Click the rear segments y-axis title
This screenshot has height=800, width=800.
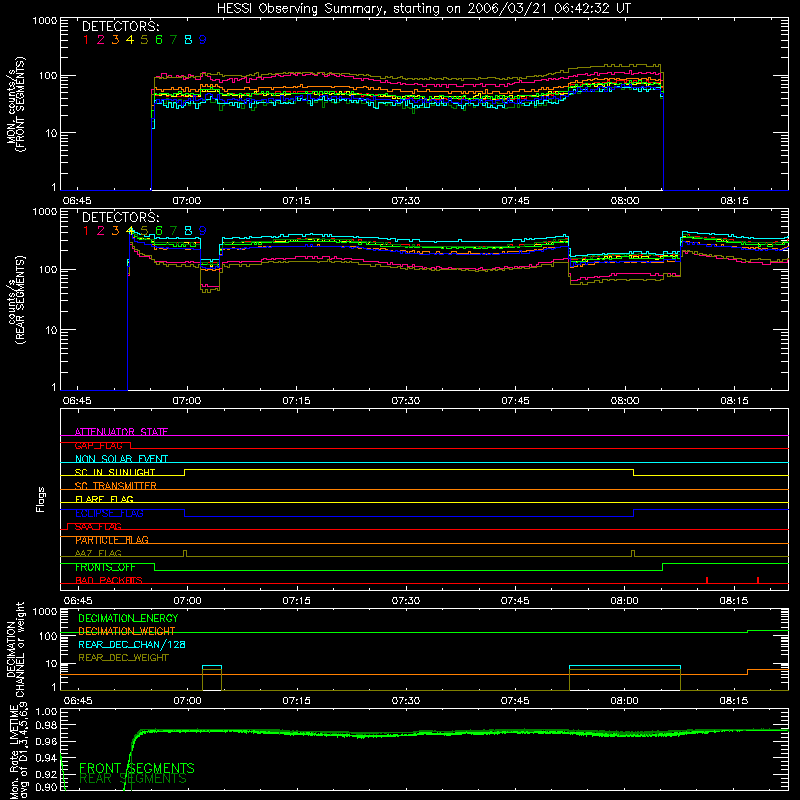tap(15, 300)
